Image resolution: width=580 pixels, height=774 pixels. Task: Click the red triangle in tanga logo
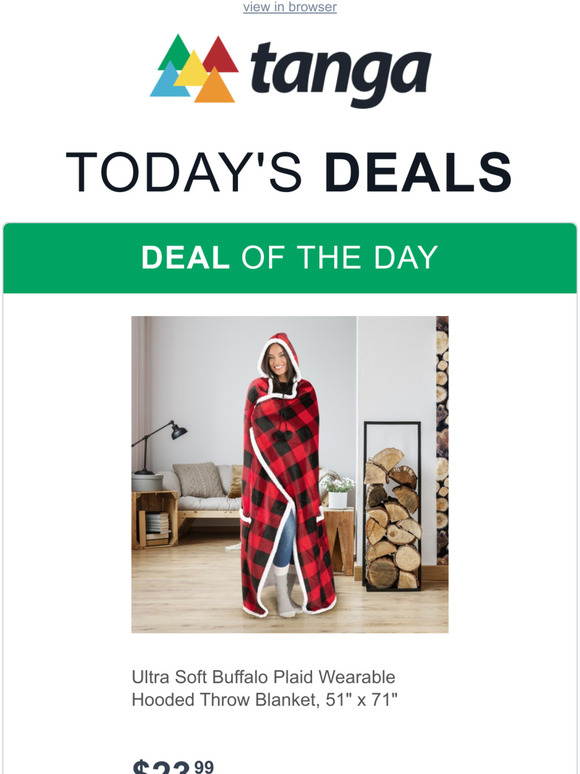pos(219,54)
